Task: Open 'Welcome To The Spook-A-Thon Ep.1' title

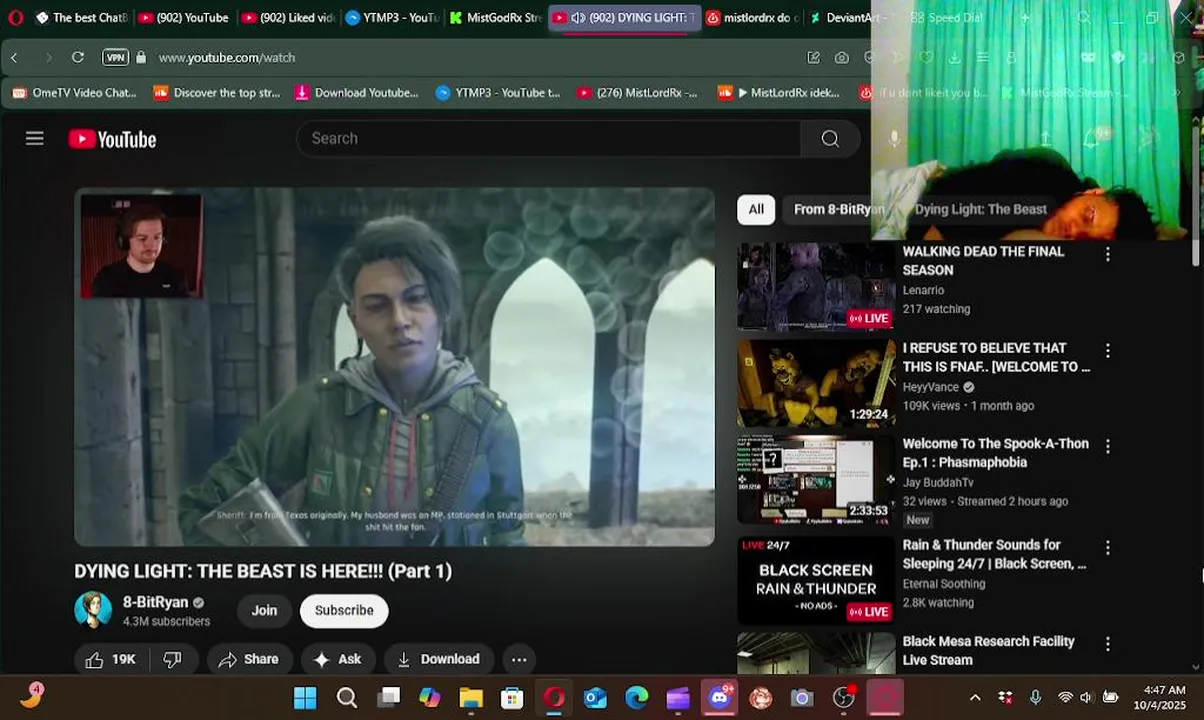Action: coord(995,453)
